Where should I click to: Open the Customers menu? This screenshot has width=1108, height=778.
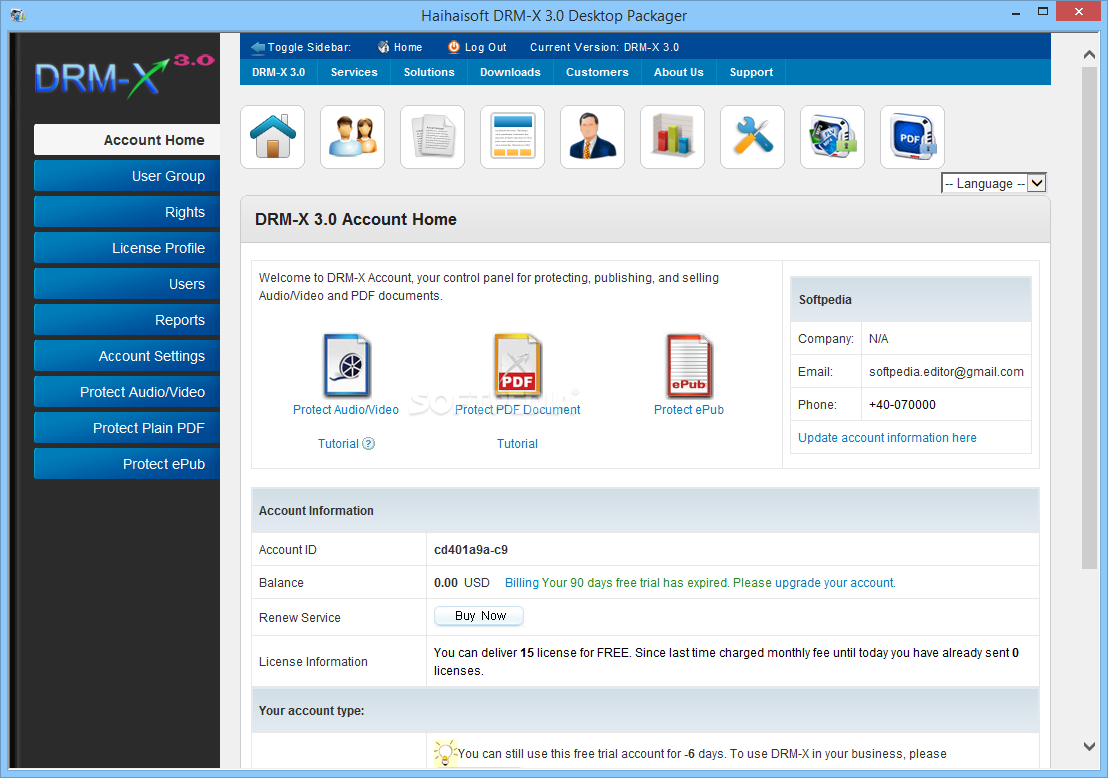coord(597,72)
